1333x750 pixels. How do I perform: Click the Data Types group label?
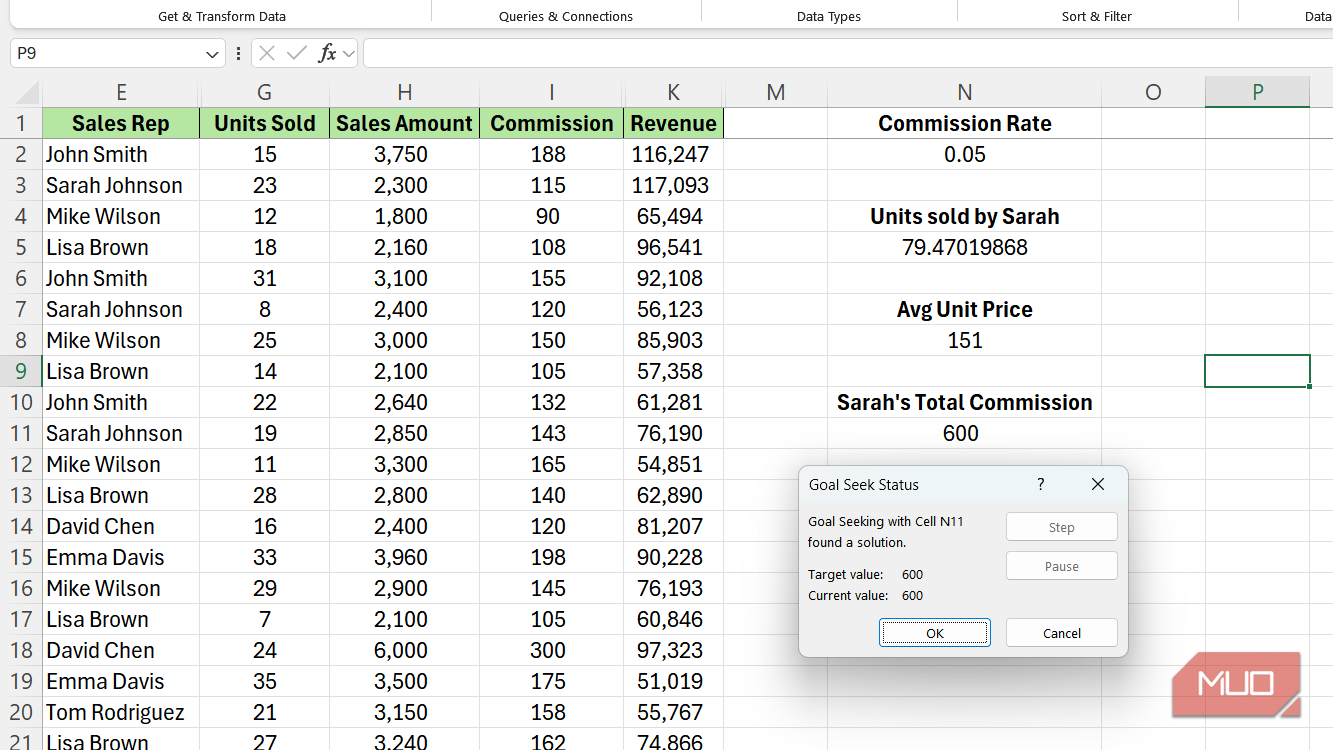pyautogui.click(x=829, y=16)
